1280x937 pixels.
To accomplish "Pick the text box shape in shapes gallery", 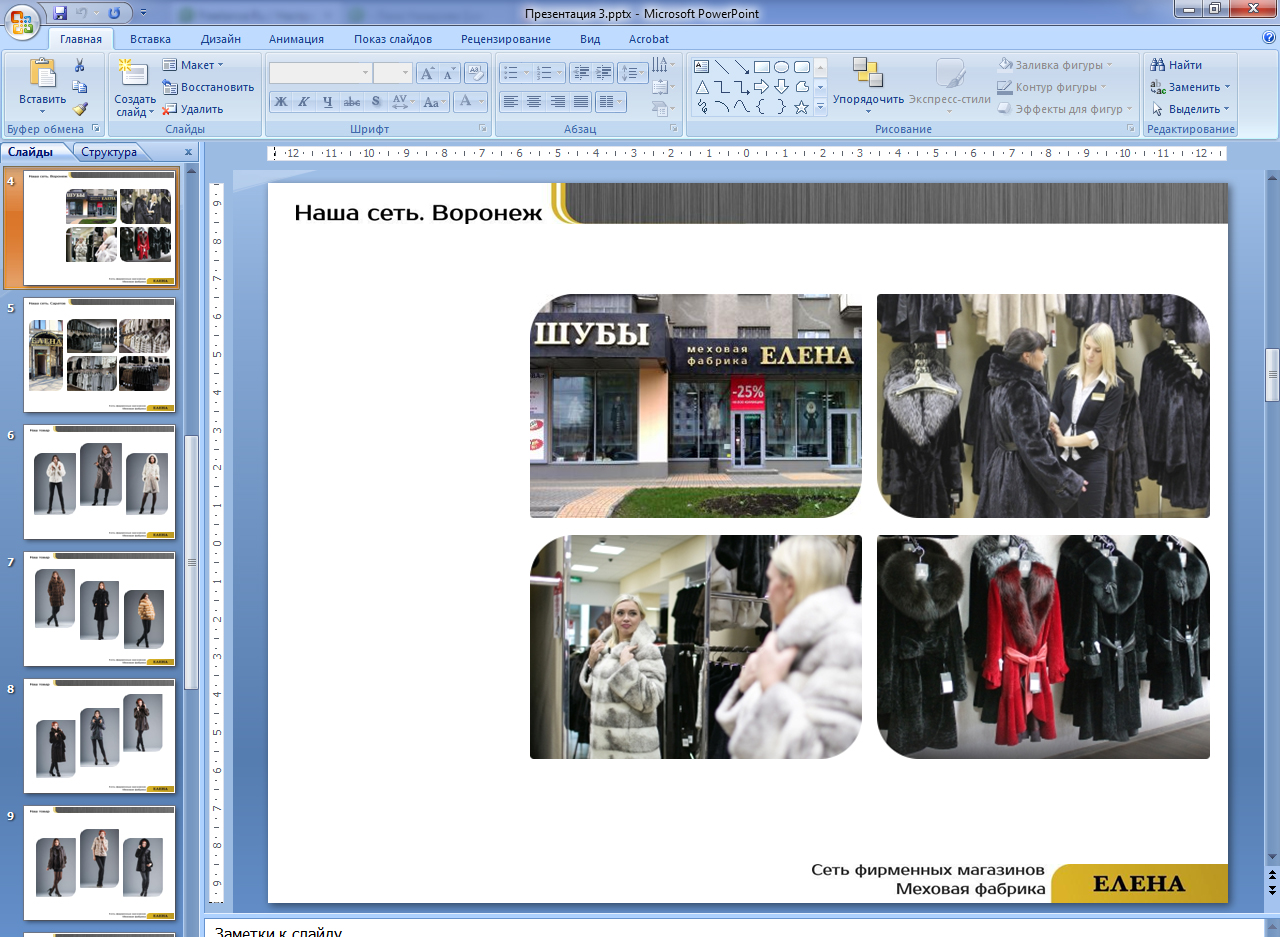I will [701, 67].
